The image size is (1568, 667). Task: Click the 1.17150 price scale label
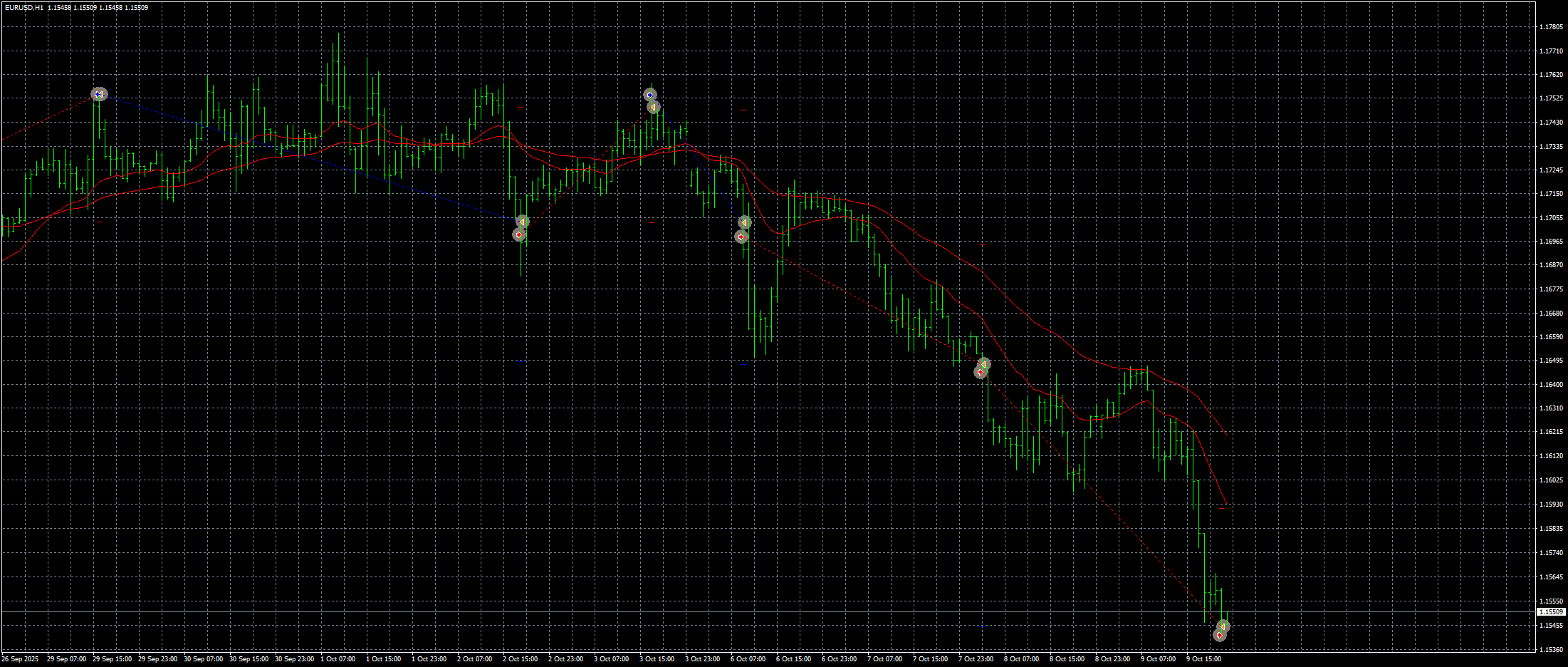point(1551,194)
